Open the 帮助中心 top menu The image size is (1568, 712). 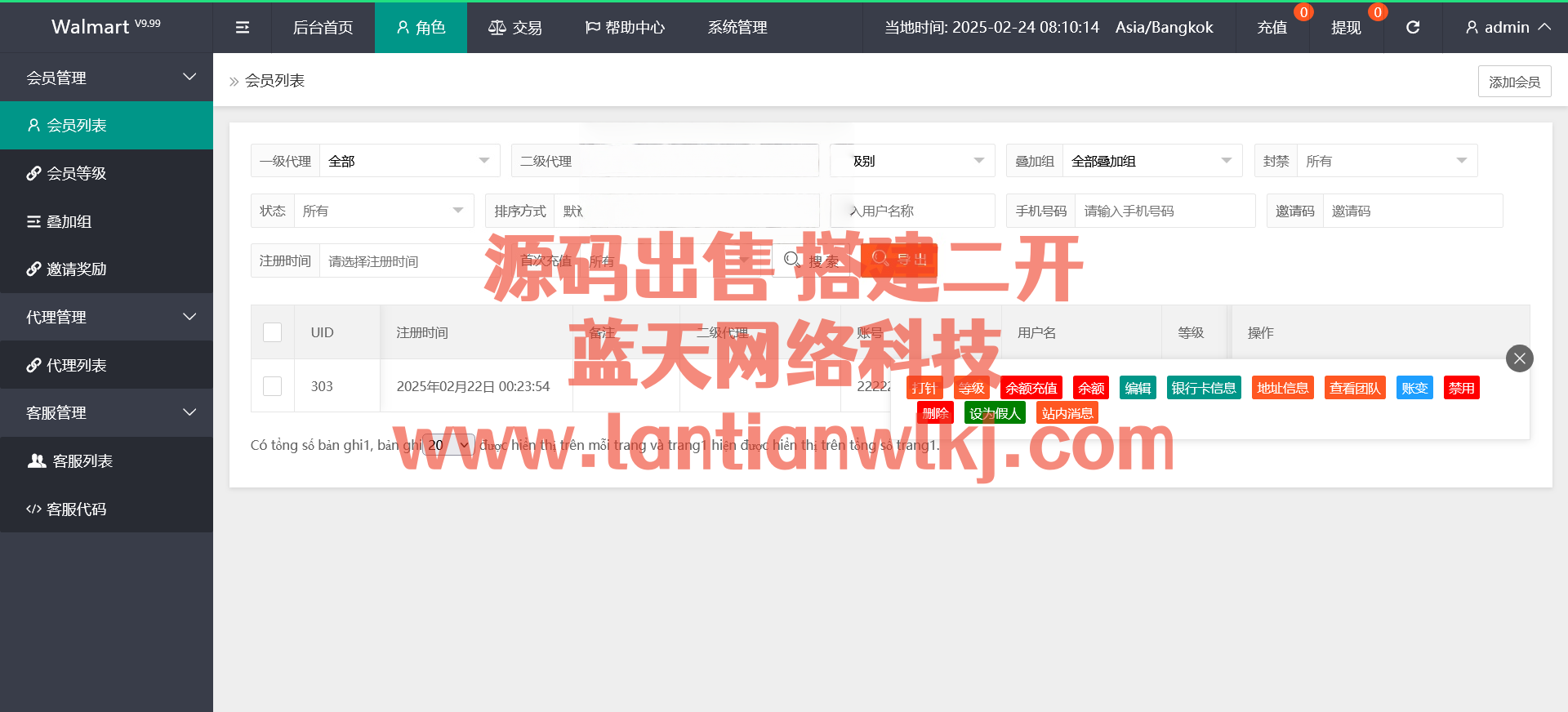(x=626, y=28)
